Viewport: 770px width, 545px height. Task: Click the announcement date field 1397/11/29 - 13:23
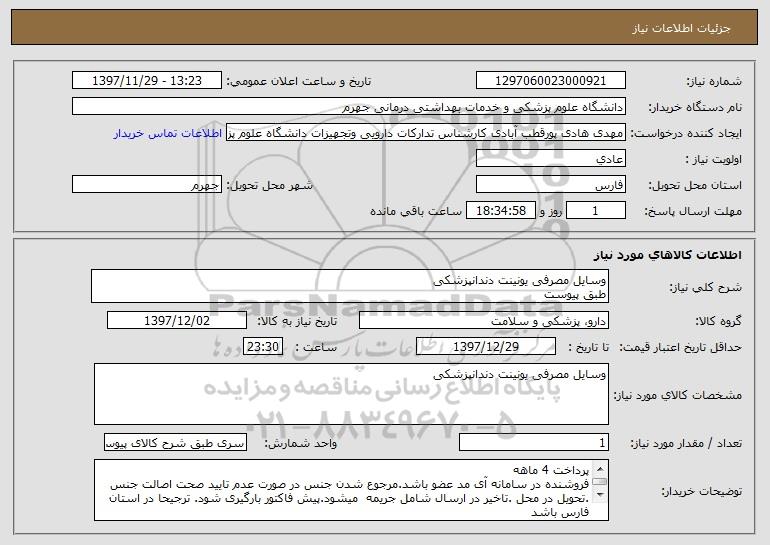point(147,81)
